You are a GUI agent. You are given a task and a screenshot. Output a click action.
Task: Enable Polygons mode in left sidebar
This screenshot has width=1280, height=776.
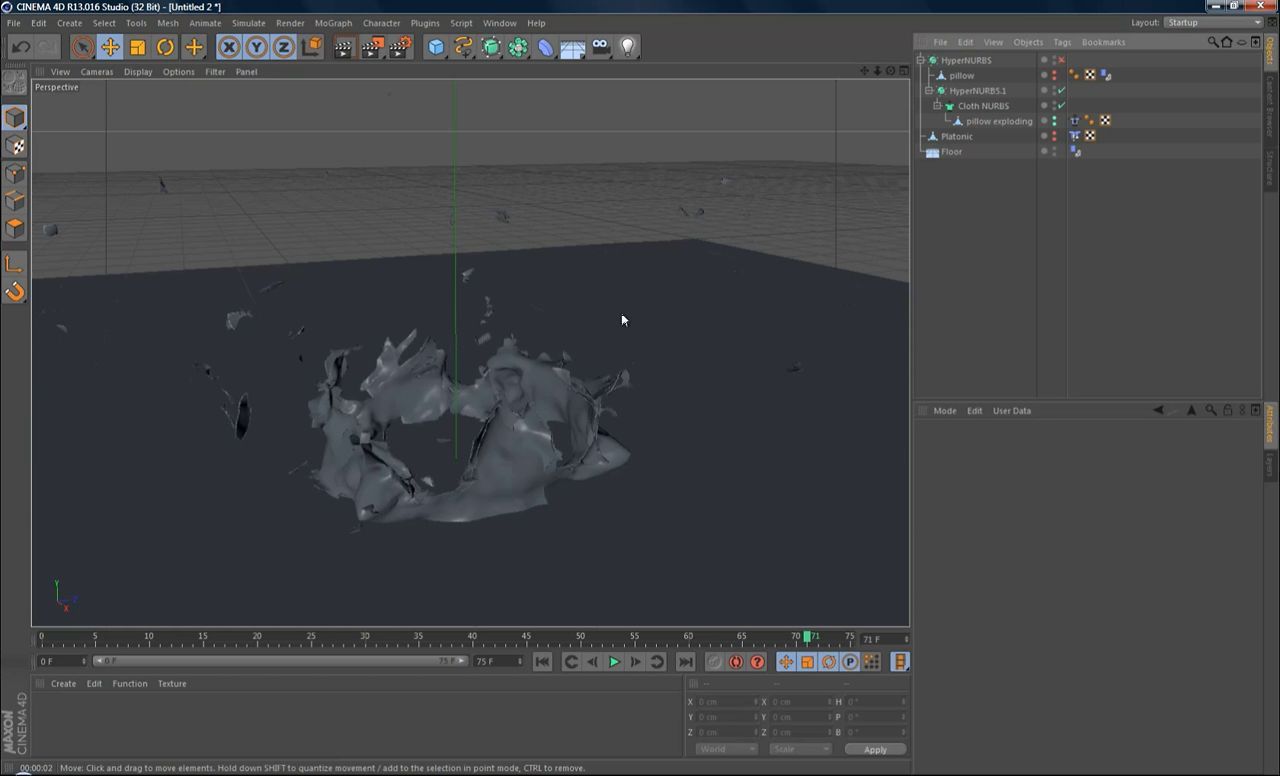[15, 229]
